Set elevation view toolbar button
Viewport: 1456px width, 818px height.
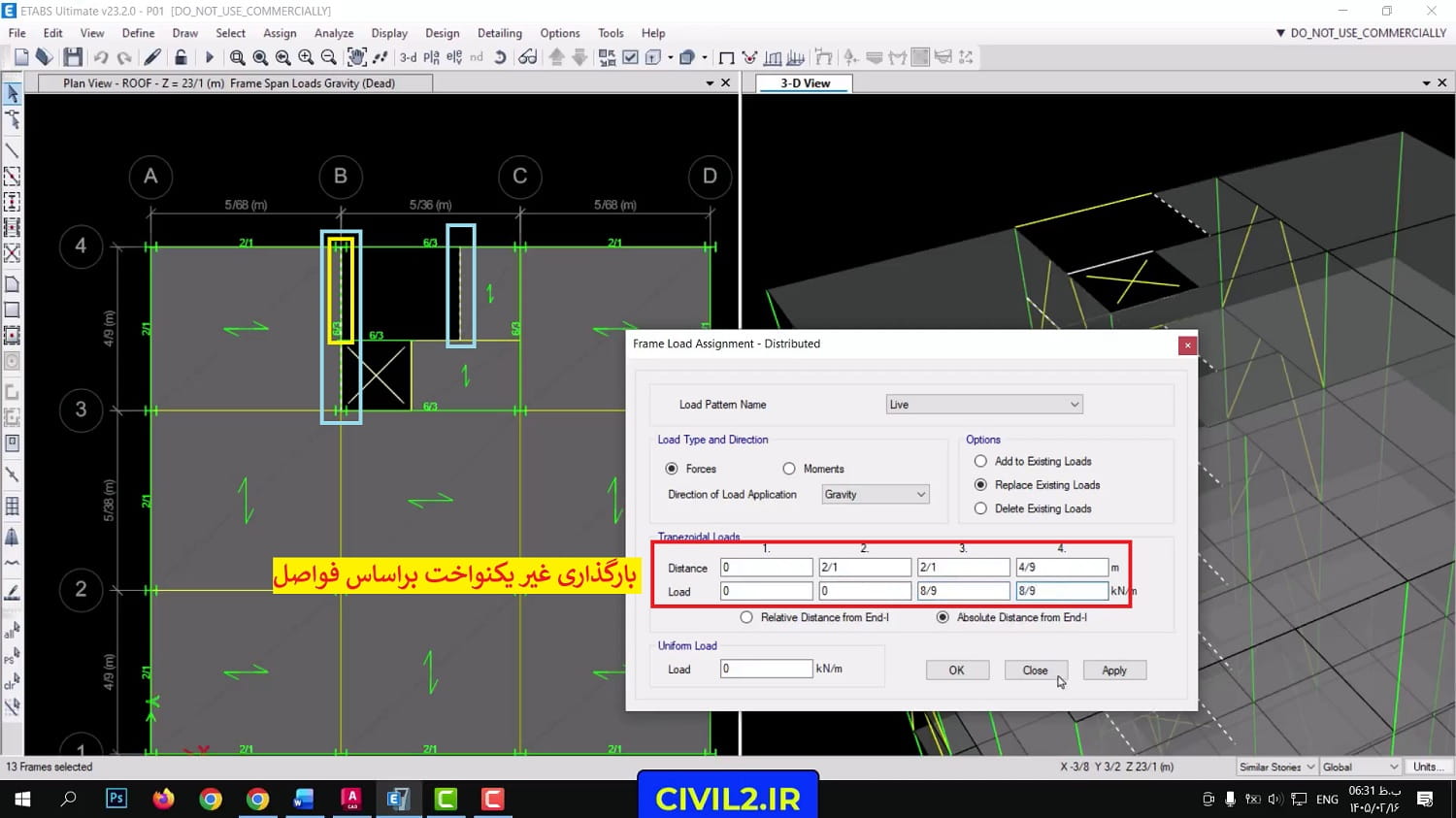[454, 57]
